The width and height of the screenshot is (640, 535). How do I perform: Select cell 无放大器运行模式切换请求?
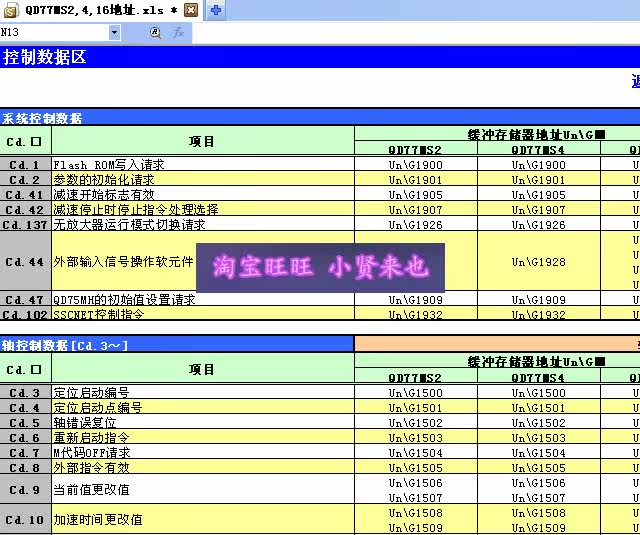point(203,224)
